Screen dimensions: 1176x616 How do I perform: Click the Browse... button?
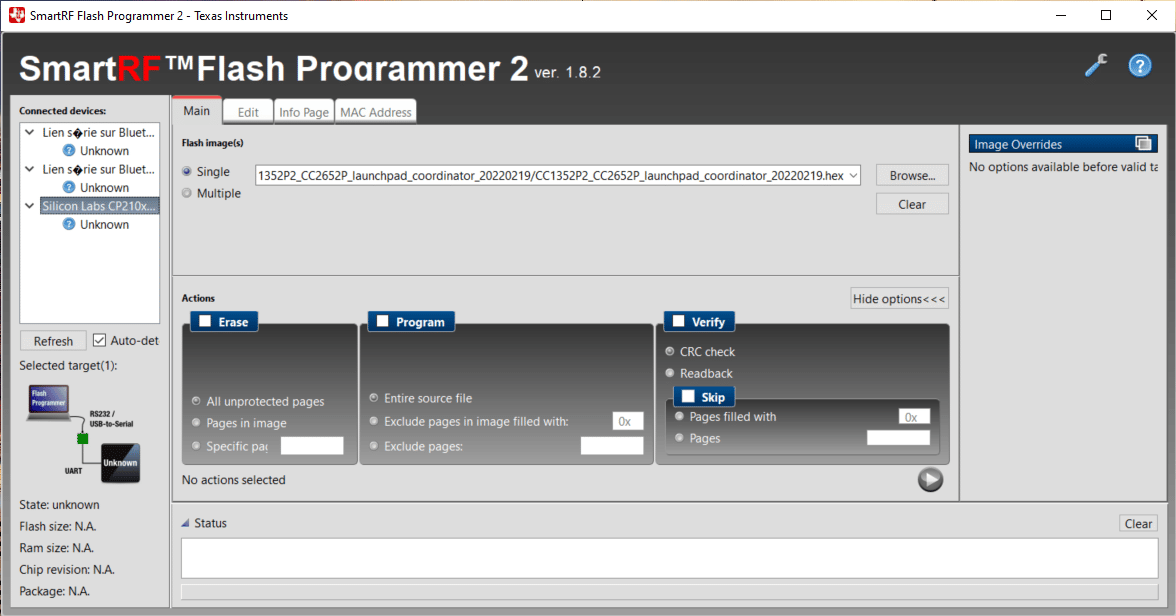[912, 175]
